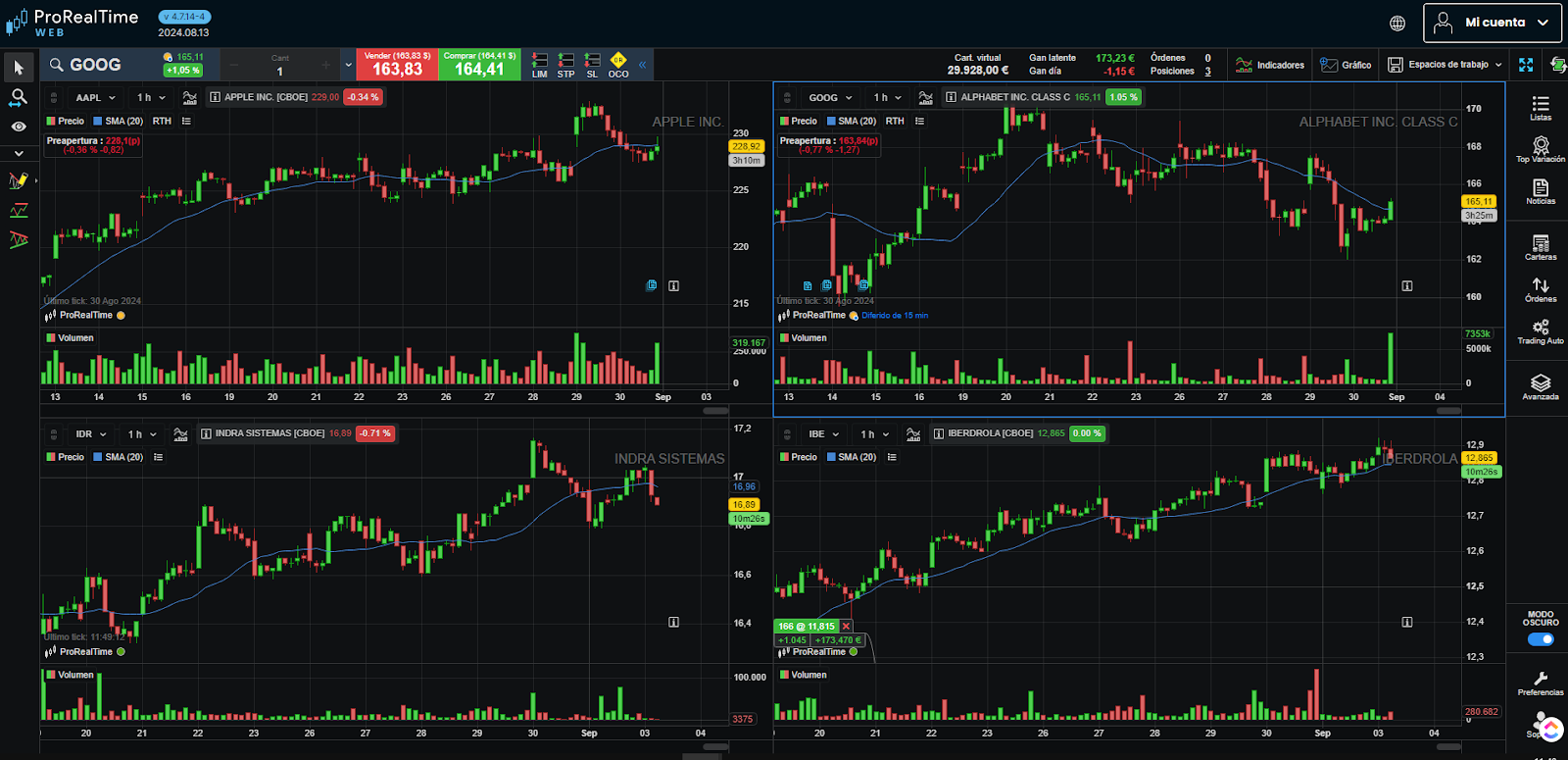
Task: Toggle RTH on the AAPL chart
Action: [x=162, y=121]
